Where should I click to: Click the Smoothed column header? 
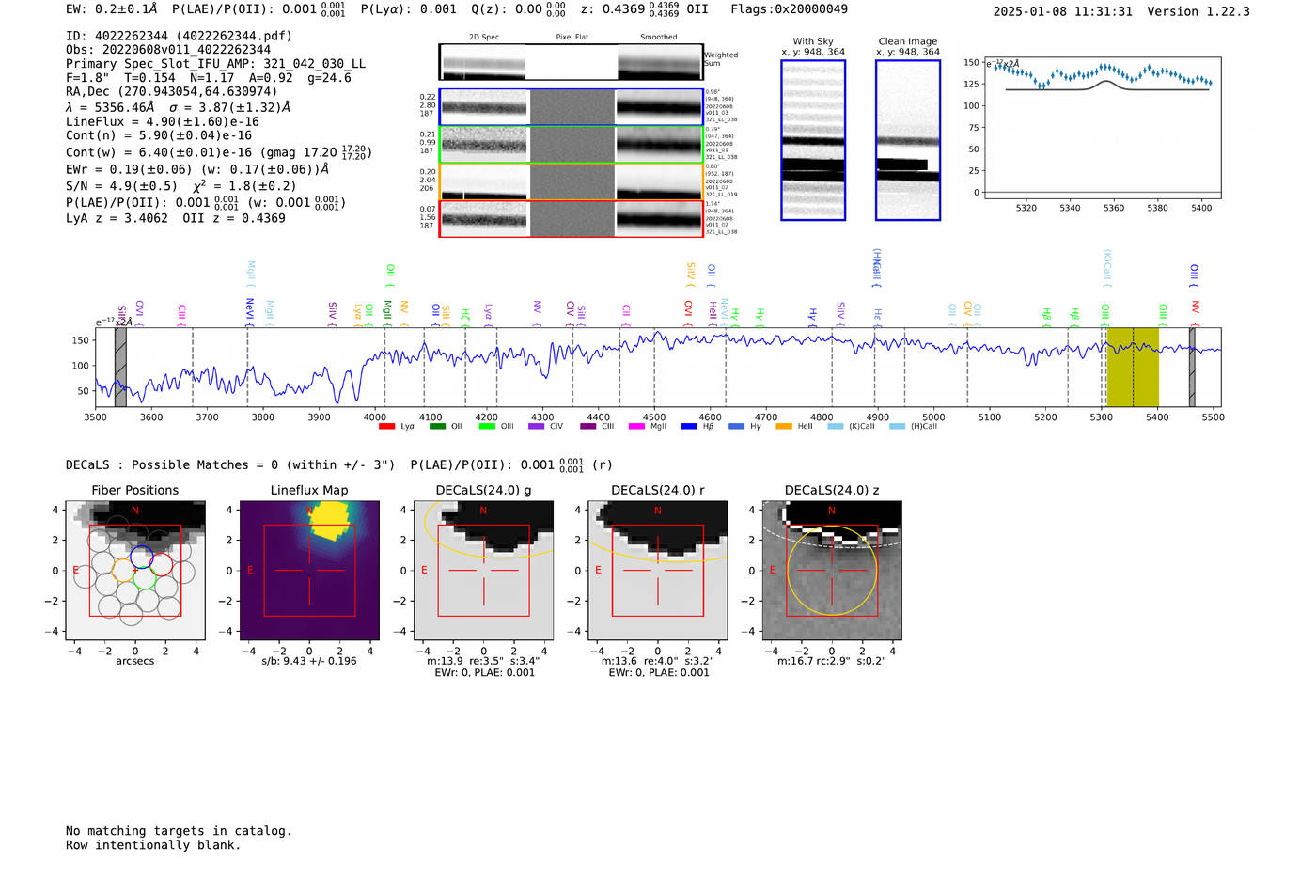coord(659,38)
